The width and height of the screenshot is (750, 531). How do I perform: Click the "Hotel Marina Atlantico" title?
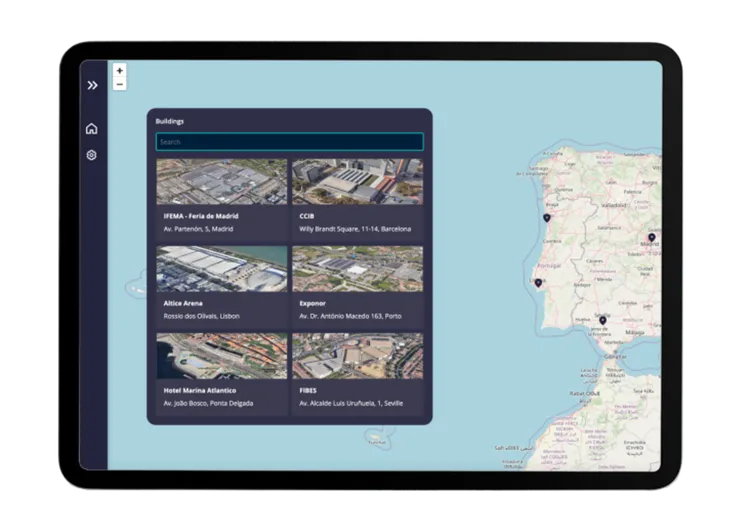coord(199,390)
